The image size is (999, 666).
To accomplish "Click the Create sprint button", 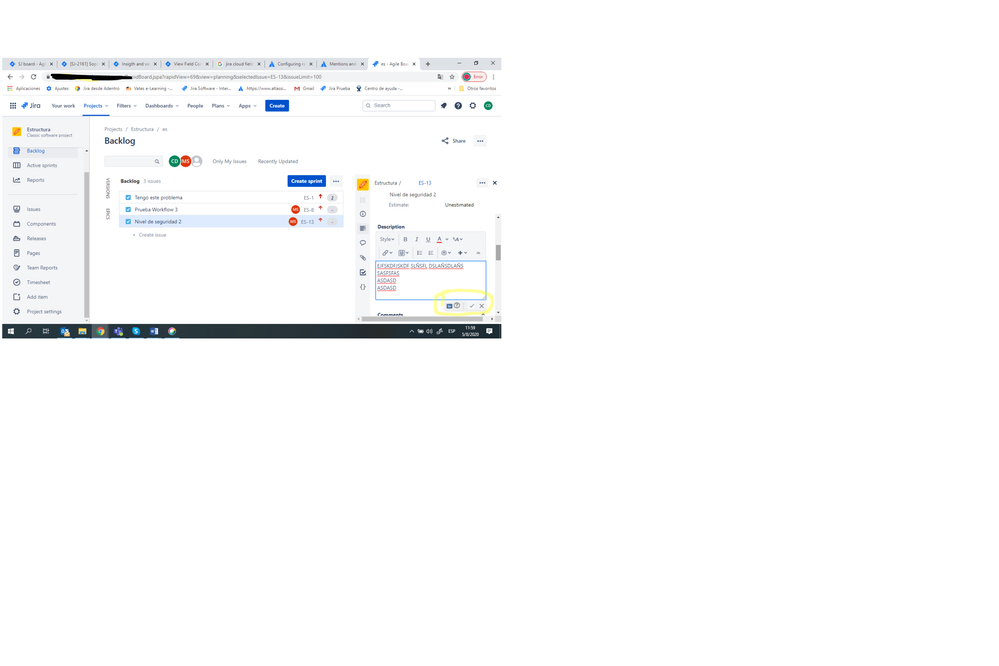I will click(x=306, y=181).
